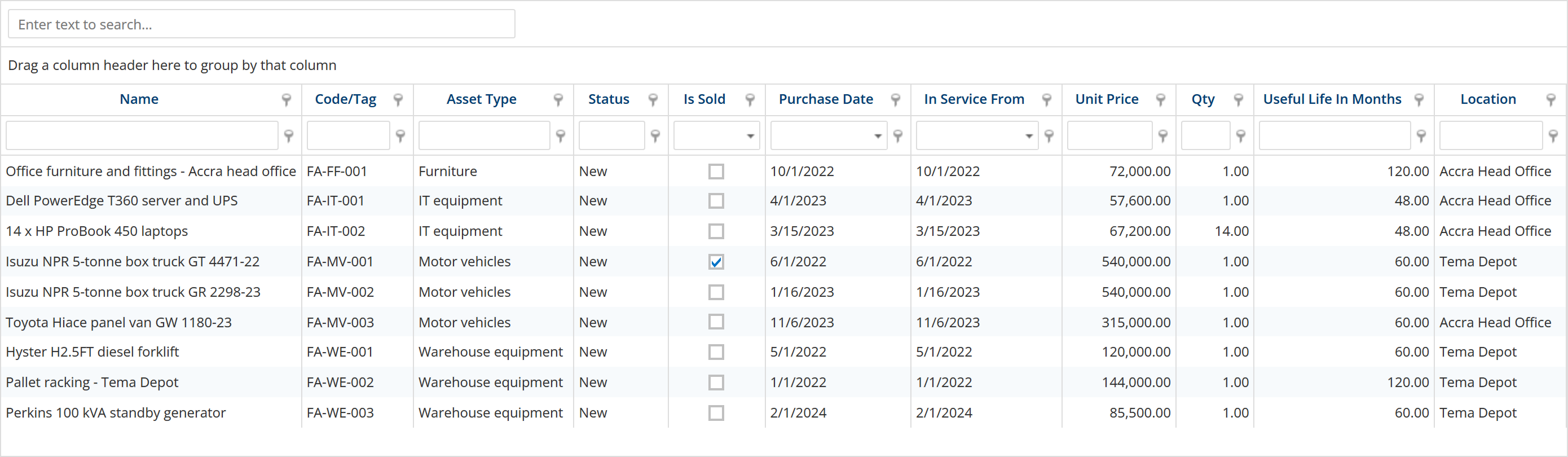Sort by the Unit Price column header
Image resolution: width=1568 pixels, height=457 pixels.
coord(1107,99)
